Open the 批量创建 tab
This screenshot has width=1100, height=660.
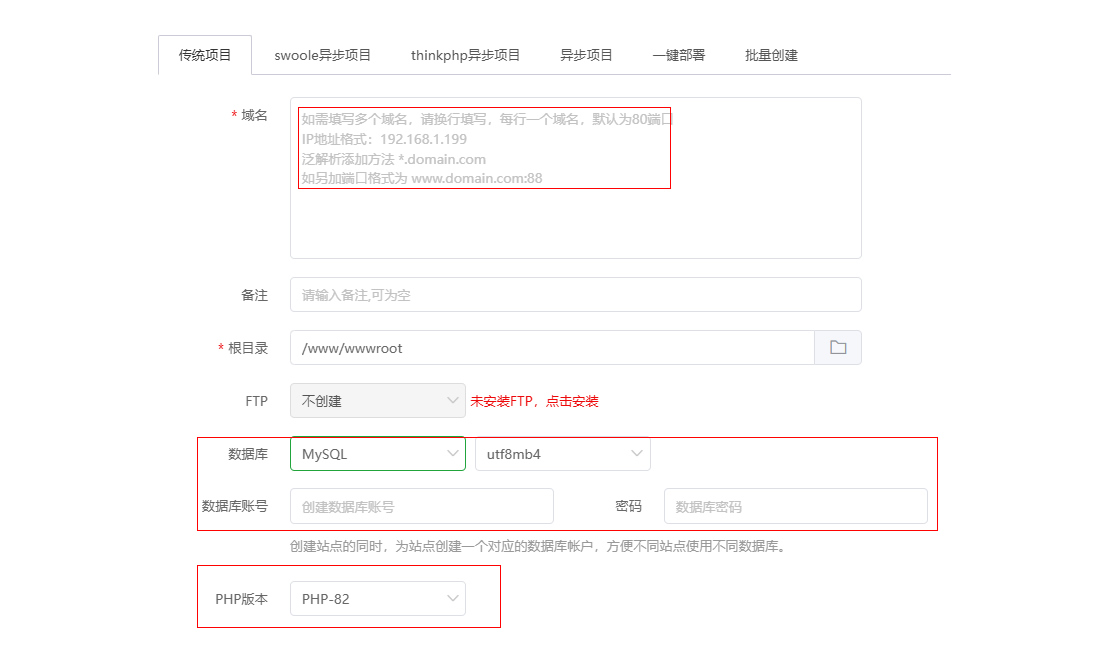click(771, 55)
